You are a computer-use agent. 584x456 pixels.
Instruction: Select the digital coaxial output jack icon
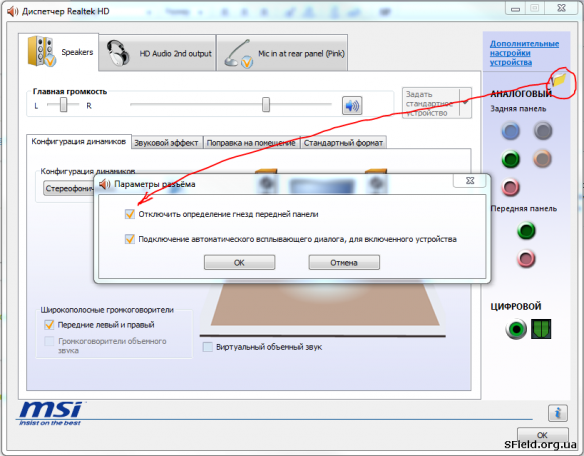[x=516, y=329]
